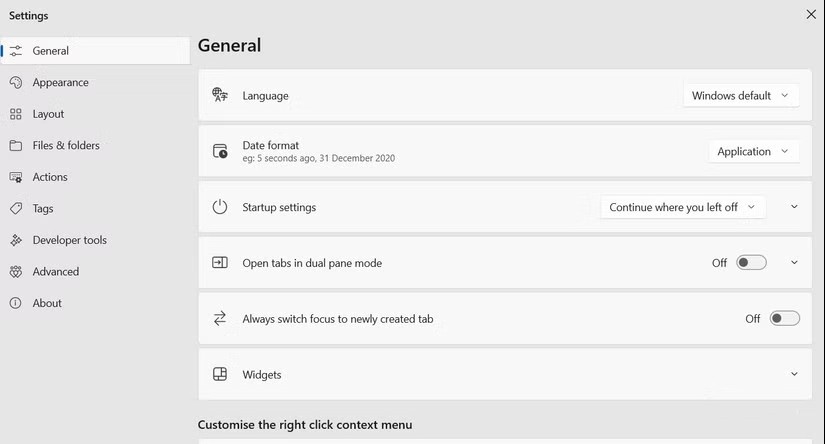Open the Date format Application dropdown
The image size is (825, 444).
753,152
